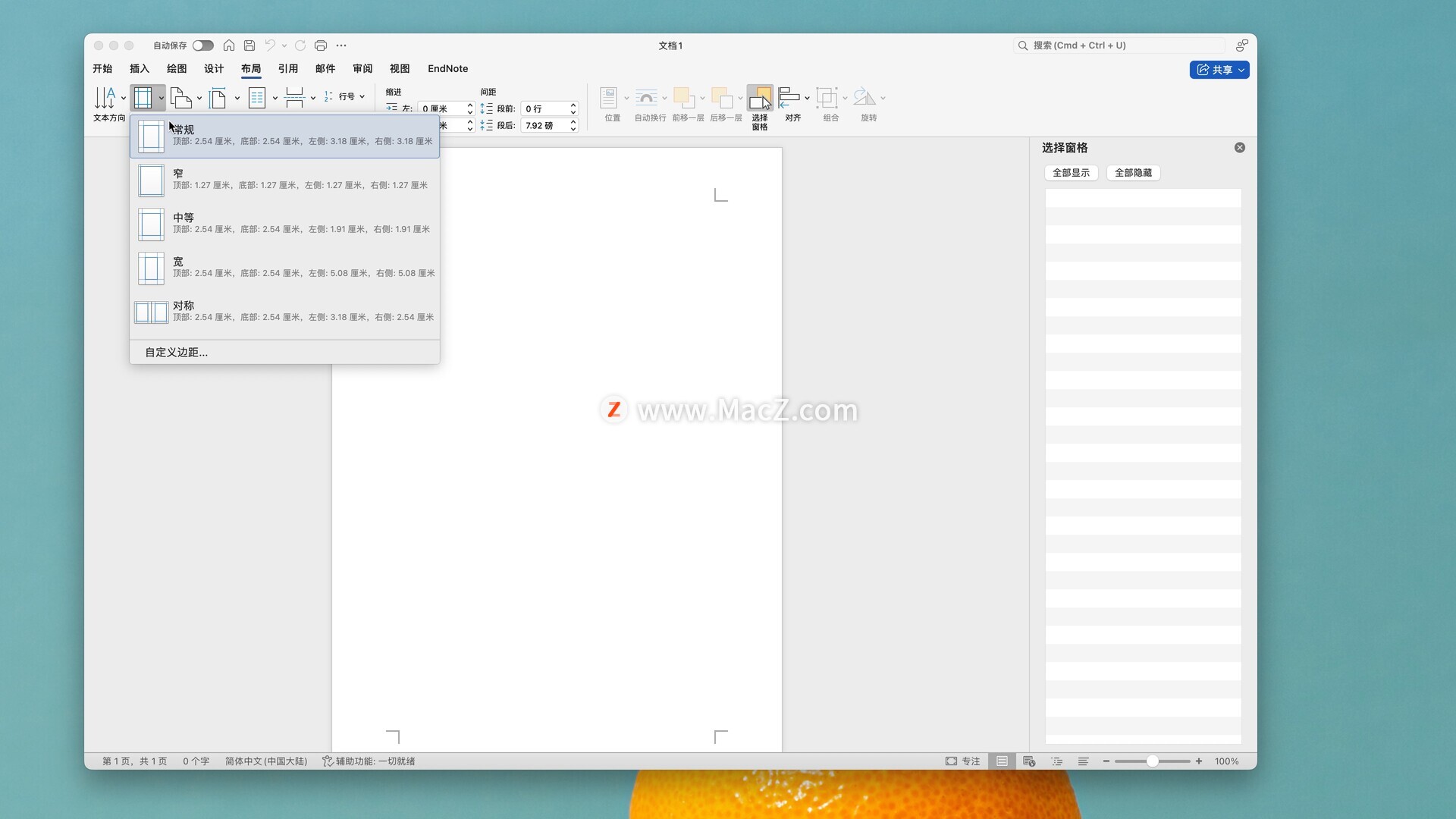Close the 选择窗格 panel
The height and width of the screenshot is (819, 1456).
click(1240, 148)
